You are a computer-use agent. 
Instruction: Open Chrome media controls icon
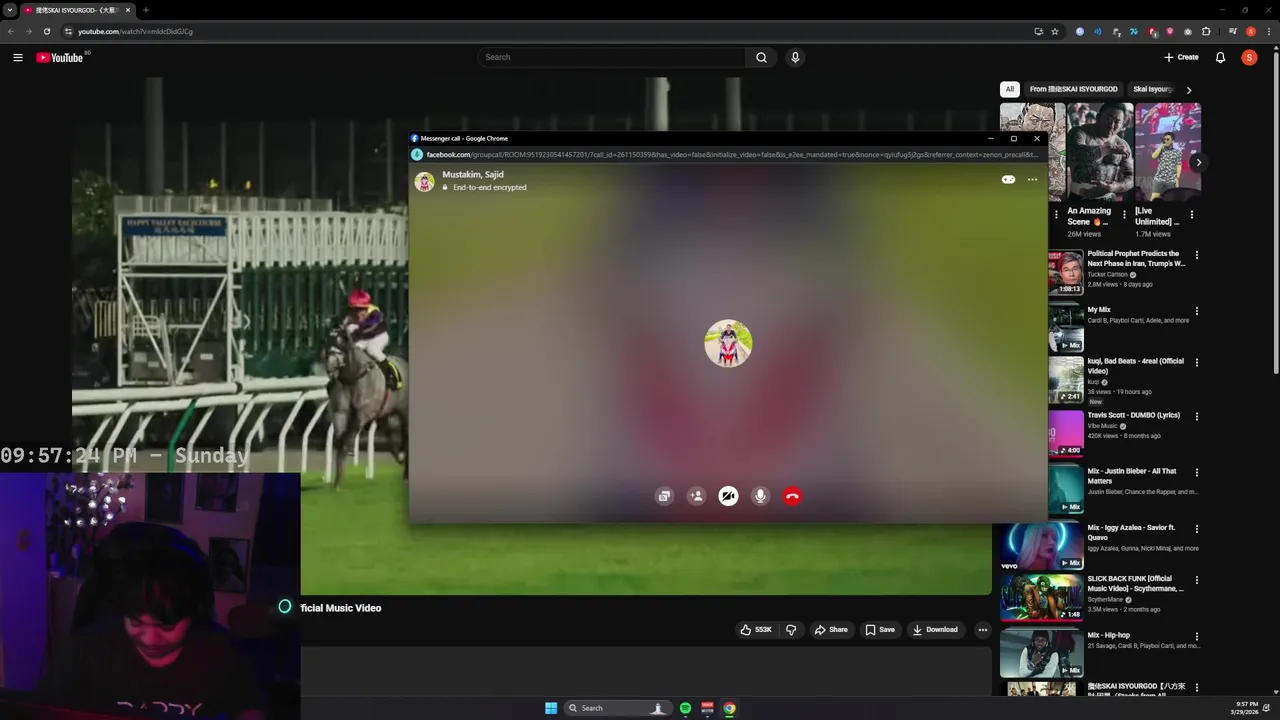tap(1234, 31)
